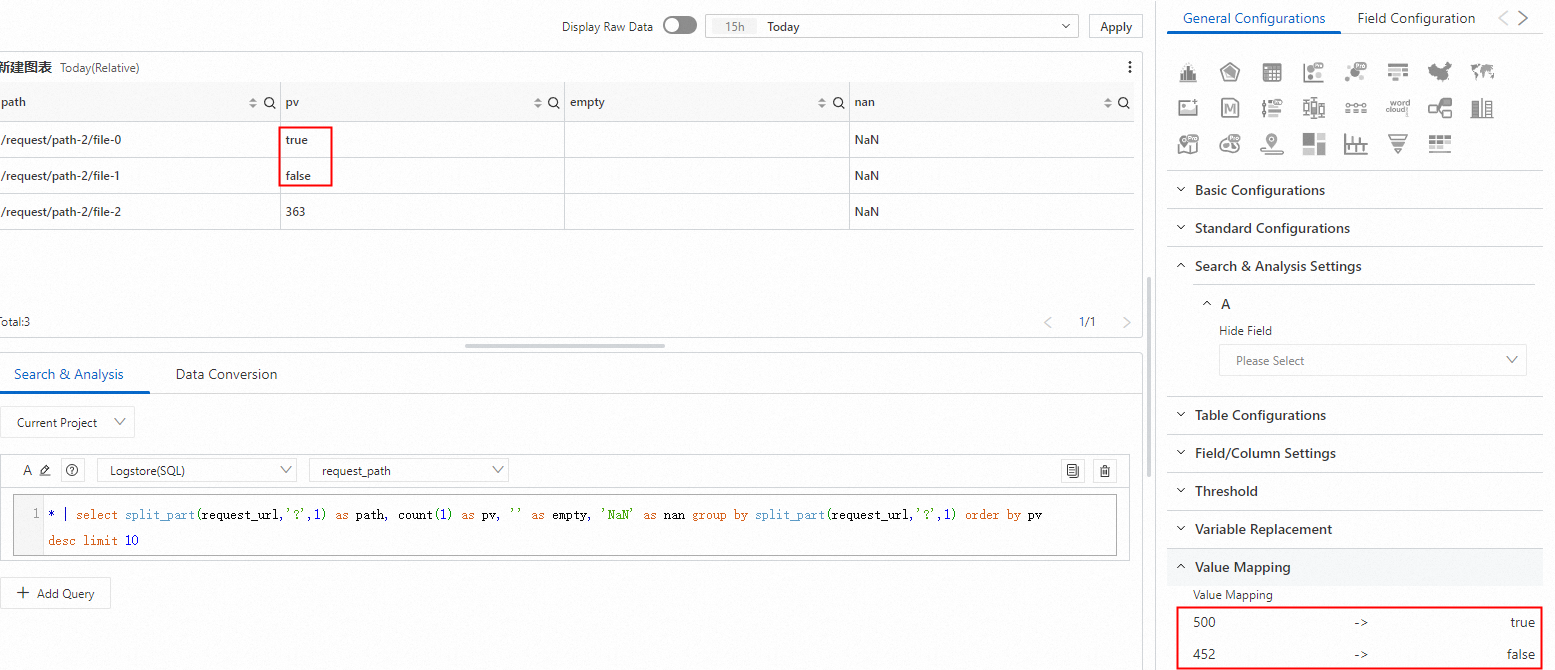Open the Hide Field Please Select dropdown
The height and width of the screenshot is (670, 1555).
point(1372,360)
